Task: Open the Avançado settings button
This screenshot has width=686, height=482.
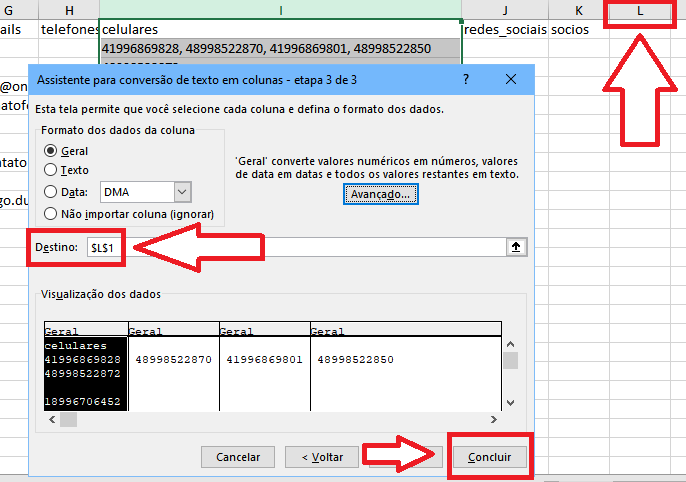Action: 380,194
